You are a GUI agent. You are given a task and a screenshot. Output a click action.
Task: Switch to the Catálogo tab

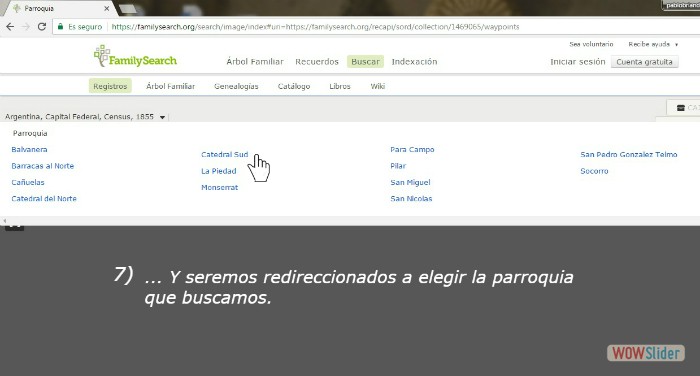[294, 86]
